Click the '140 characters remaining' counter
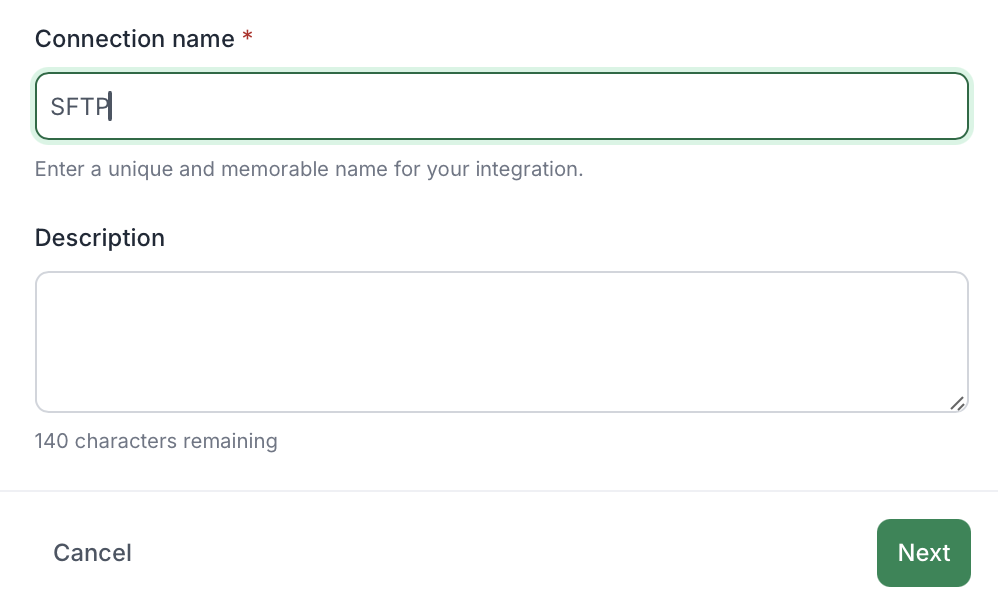 coord(156,441)
